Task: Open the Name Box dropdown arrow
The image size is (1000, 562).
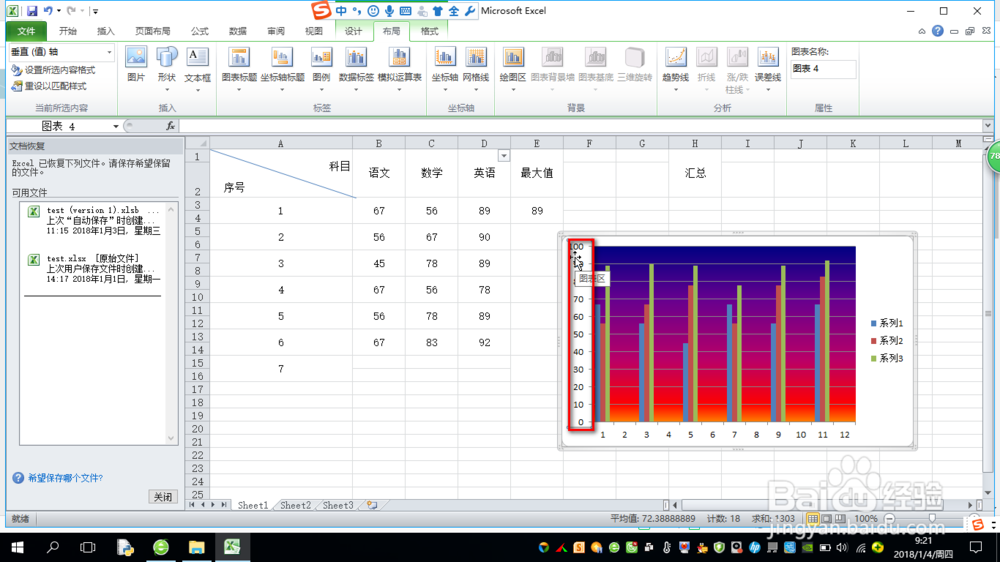Action: [x=115, y=126]
